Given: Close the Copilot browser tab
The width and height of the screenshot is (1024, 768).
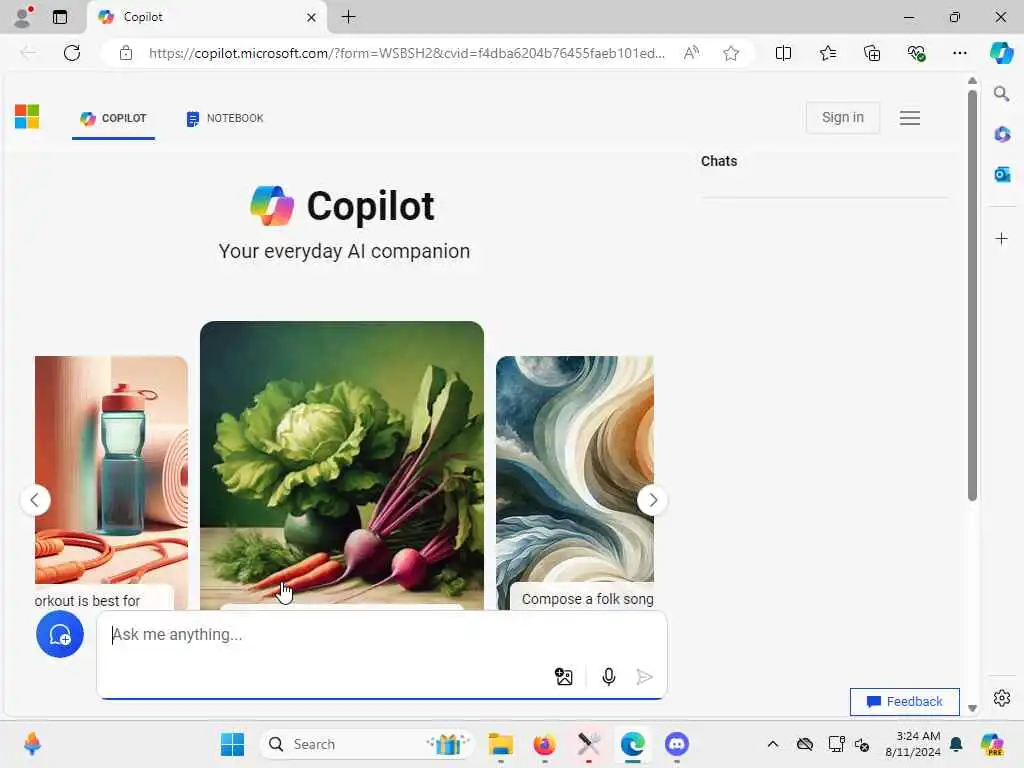Looking at the screenshot, I should 312,18.
